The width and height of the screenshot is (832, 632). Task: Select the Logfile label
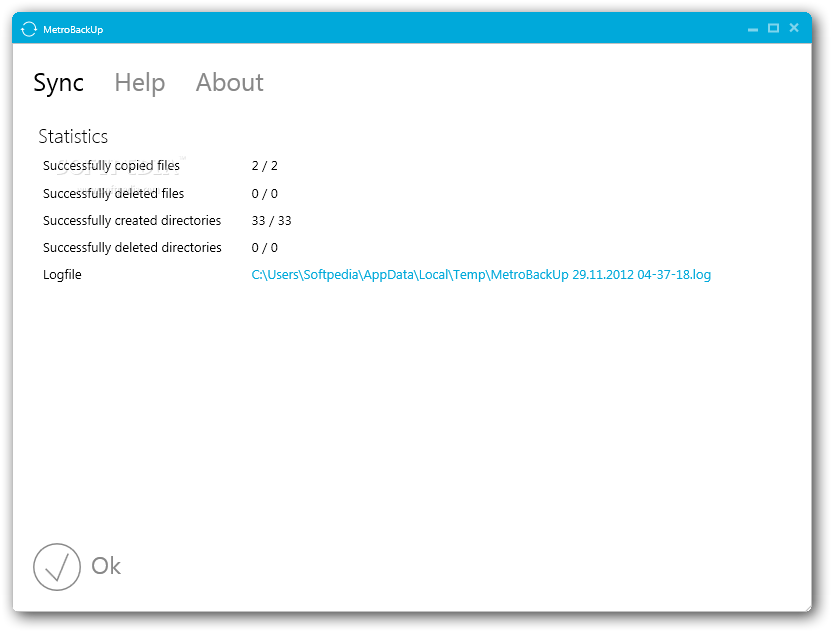coord(62,275)
